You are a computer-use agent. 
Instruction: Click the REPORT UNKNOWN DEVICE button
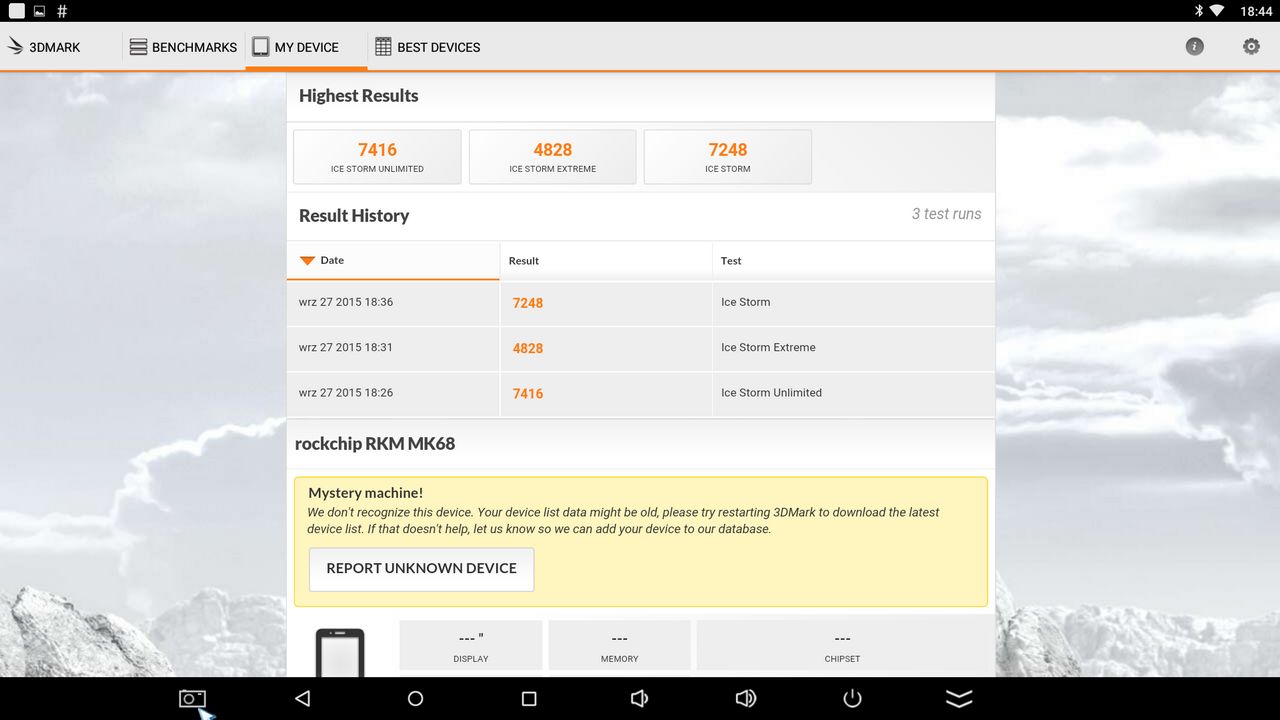[x=421, y=568]
